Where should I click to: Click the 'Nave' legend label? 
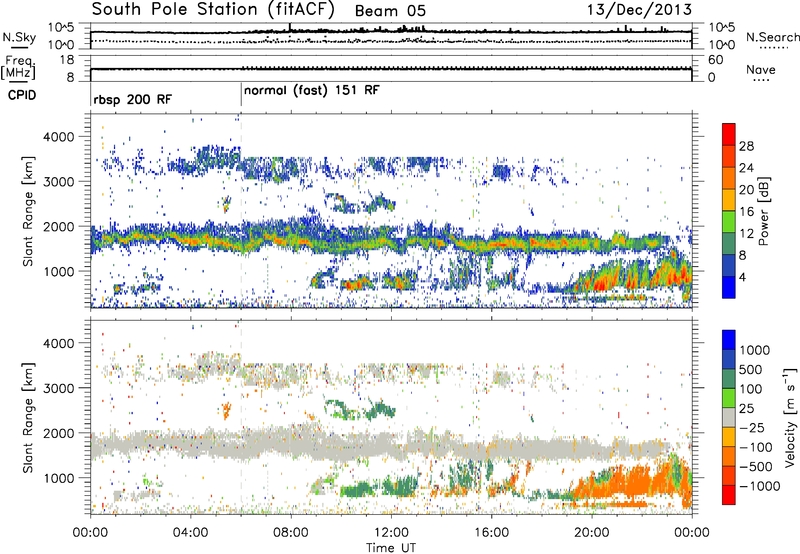[761, 70]
